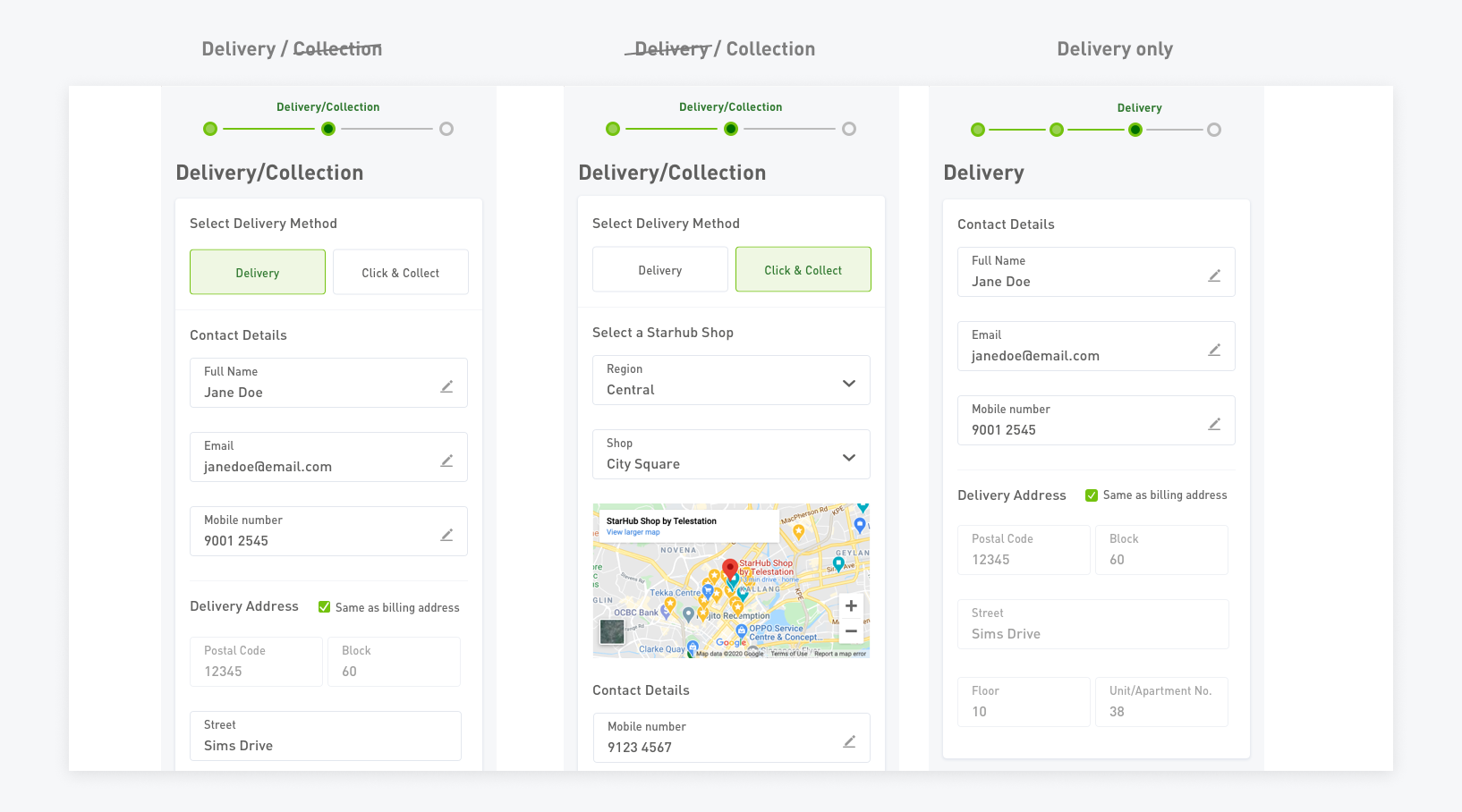Zoom in on the map

click(851, 606)
